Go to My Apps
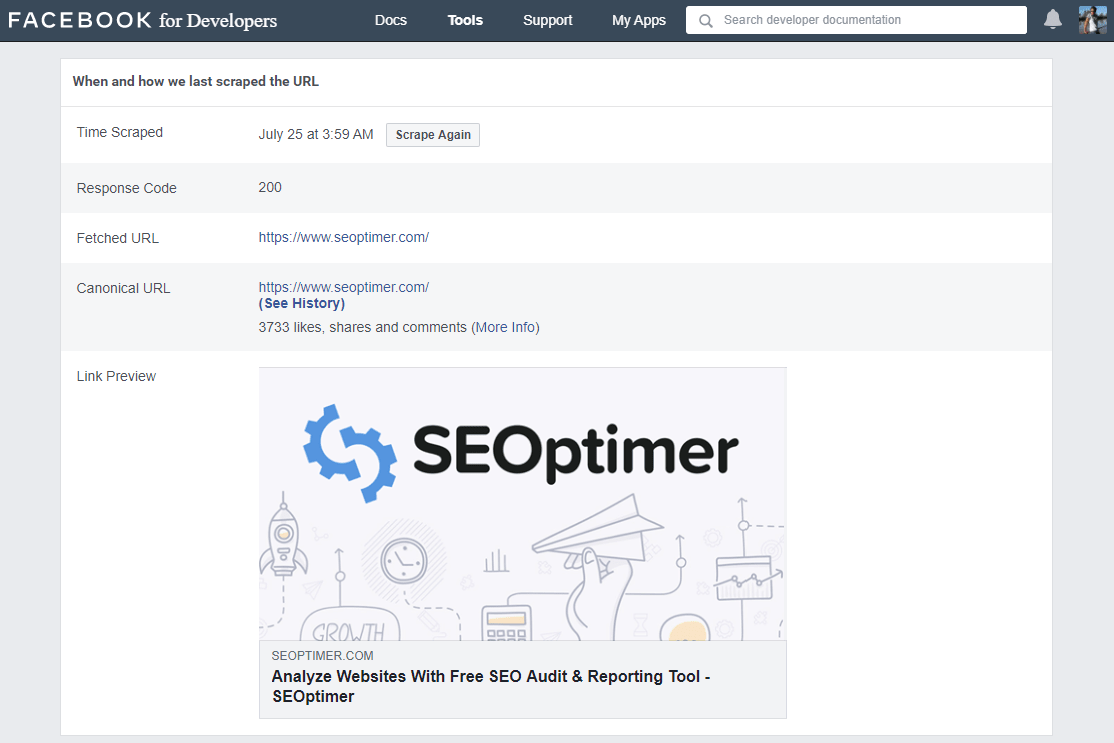Viewport: 1114px width, 743px height. (x=638, y=20)
